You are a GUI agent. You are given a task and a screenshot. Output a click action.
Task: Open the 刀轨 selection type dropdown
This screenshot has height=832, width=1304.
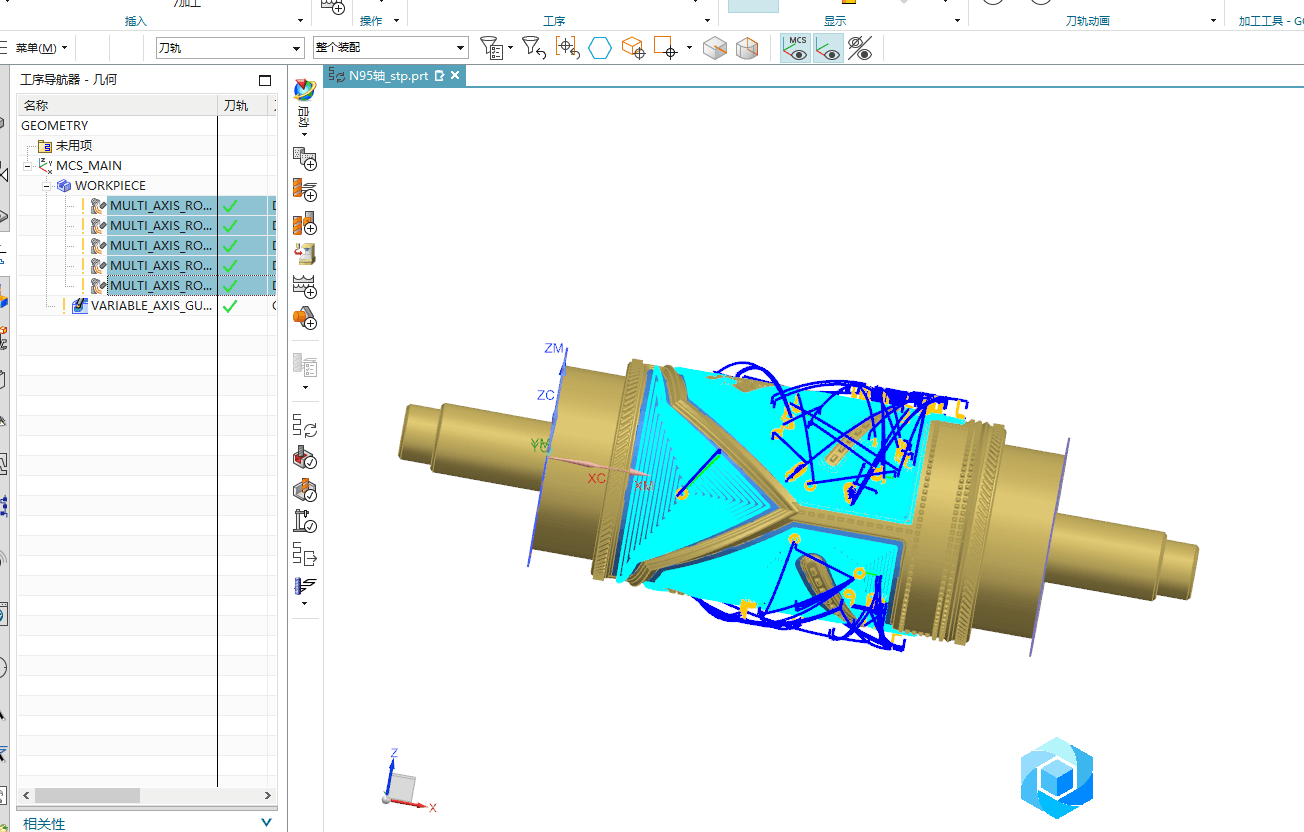coord(297,48)
